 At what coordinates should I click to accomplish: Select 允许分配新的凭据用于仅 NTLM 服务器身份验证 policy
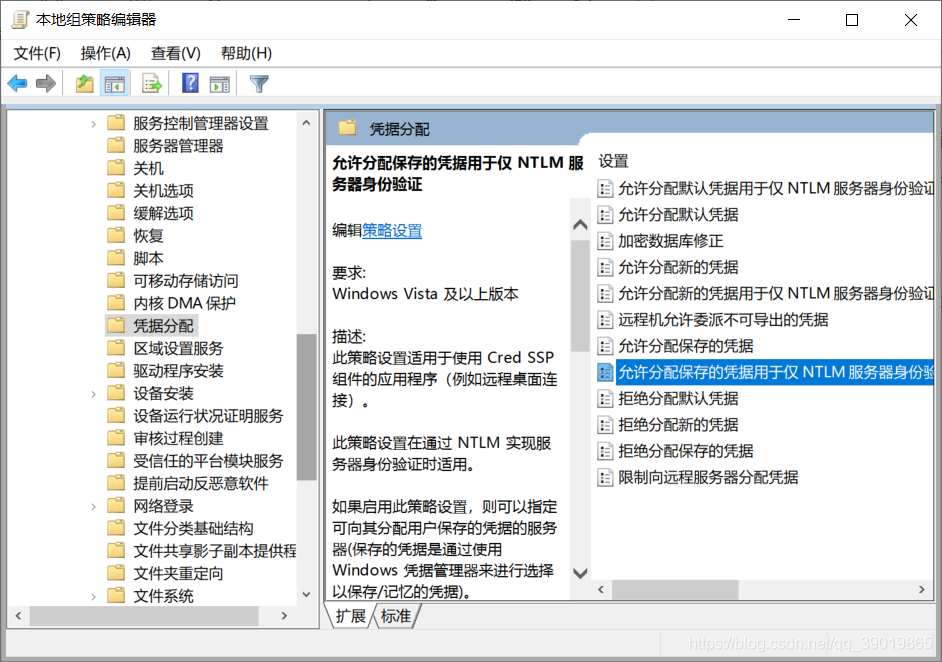coord(766,294)
